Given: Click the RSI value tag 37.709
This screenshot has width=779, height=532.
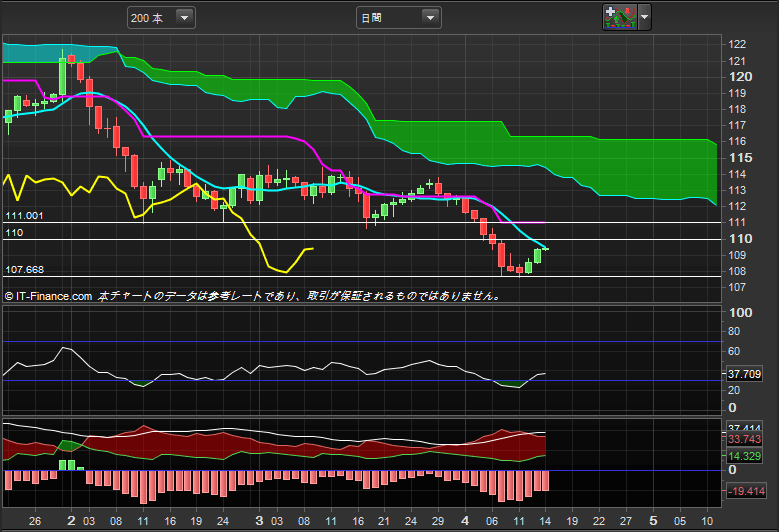Looking at the screenshot, I should click(x=744, y=374).
